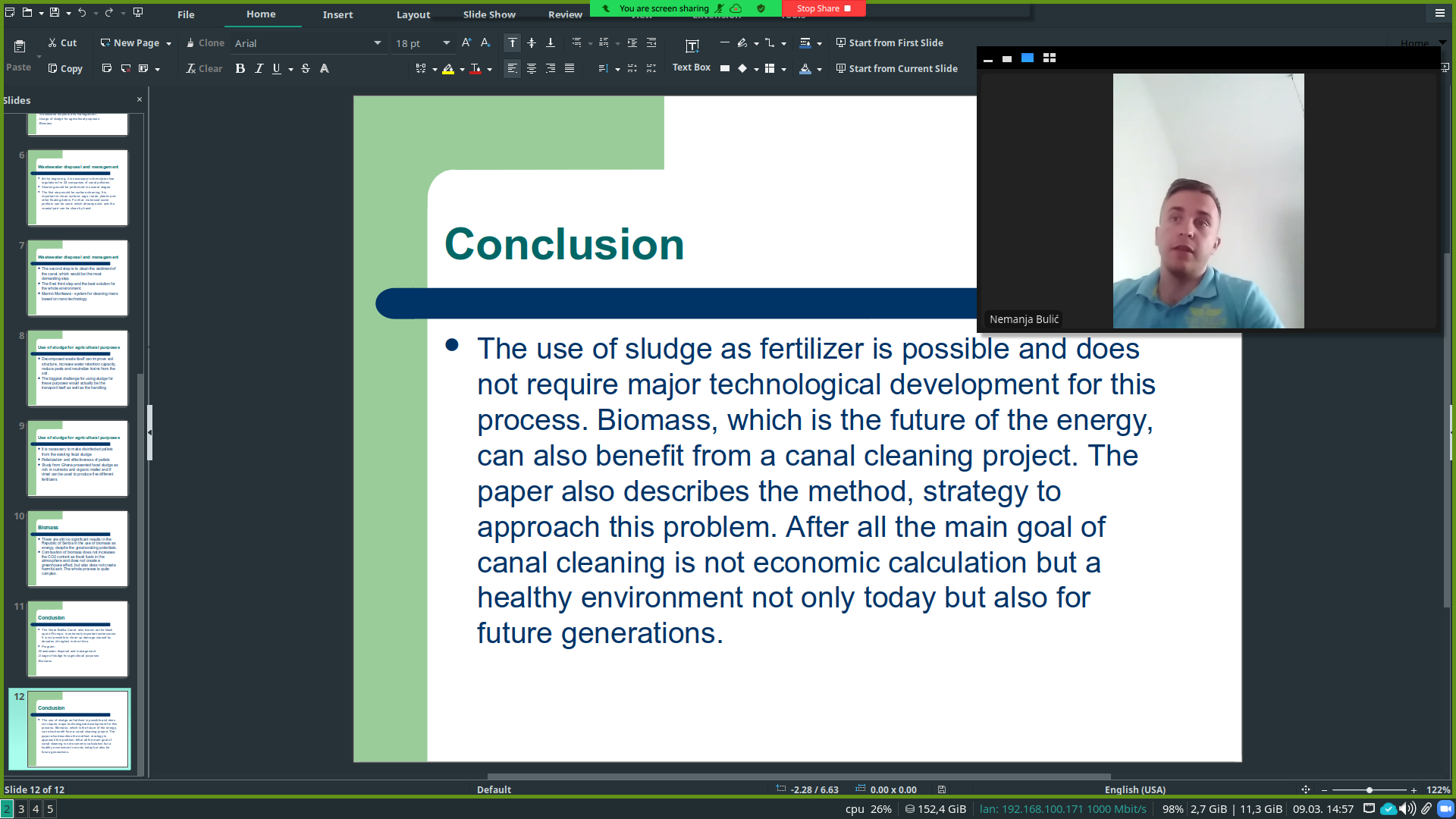Open the font name dropdown
This screenshot has width=1456, height=819.
point(378,43)
